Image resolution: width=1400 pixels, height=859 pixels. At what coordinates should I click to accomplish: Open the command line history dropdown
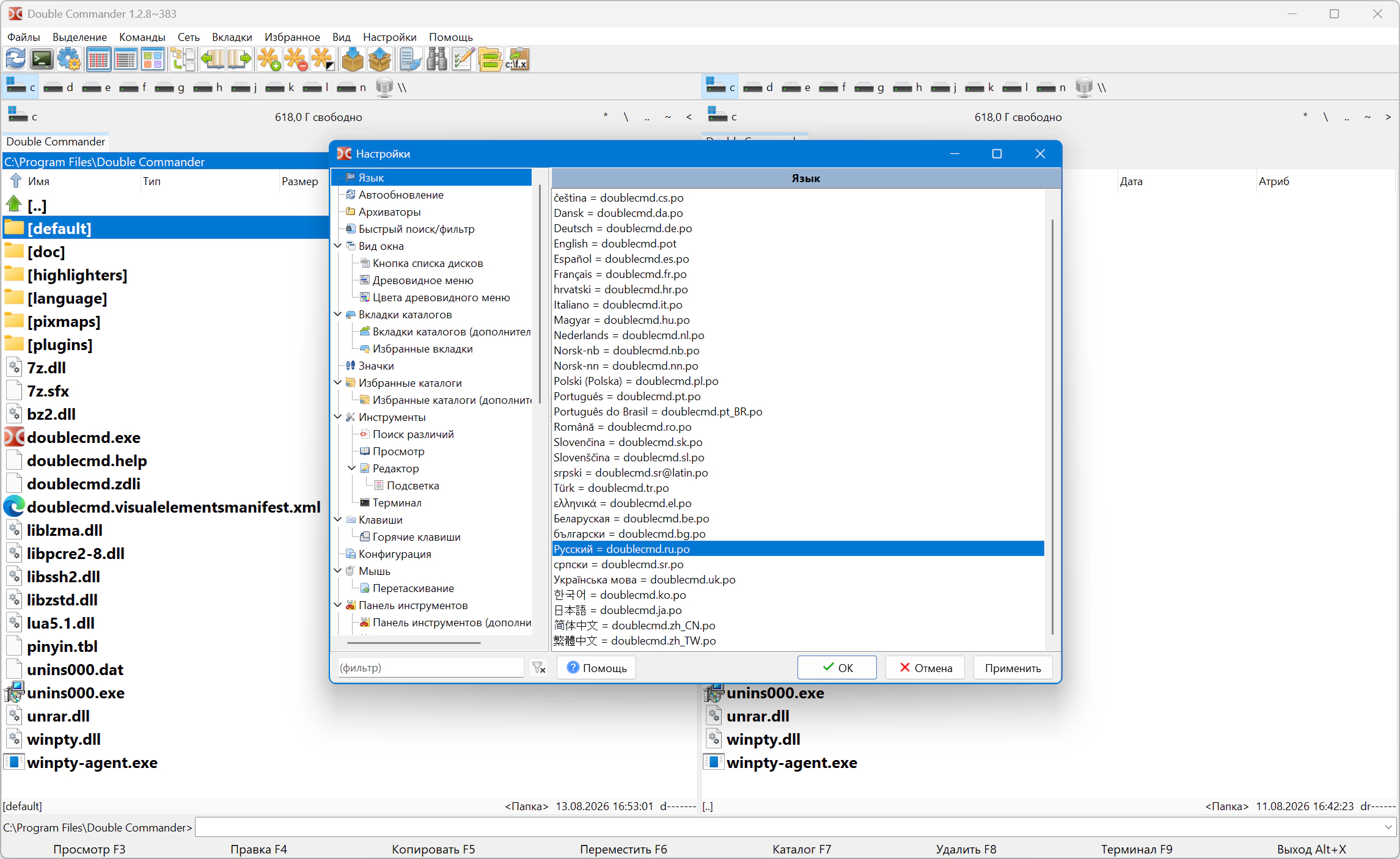[x=1388, y=827]
